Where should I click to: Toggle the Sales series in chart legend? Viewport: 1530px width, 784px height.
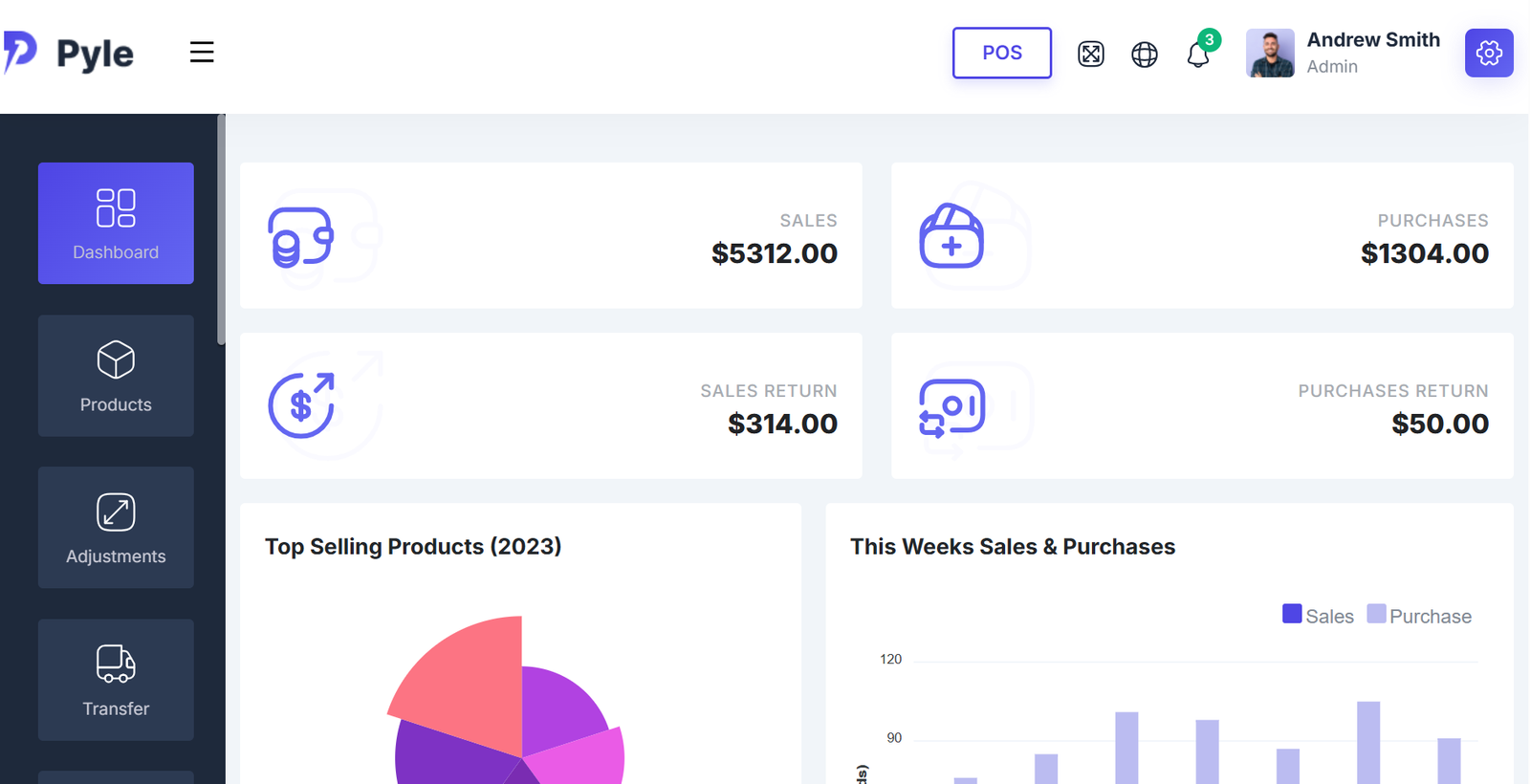[1318, 616]
